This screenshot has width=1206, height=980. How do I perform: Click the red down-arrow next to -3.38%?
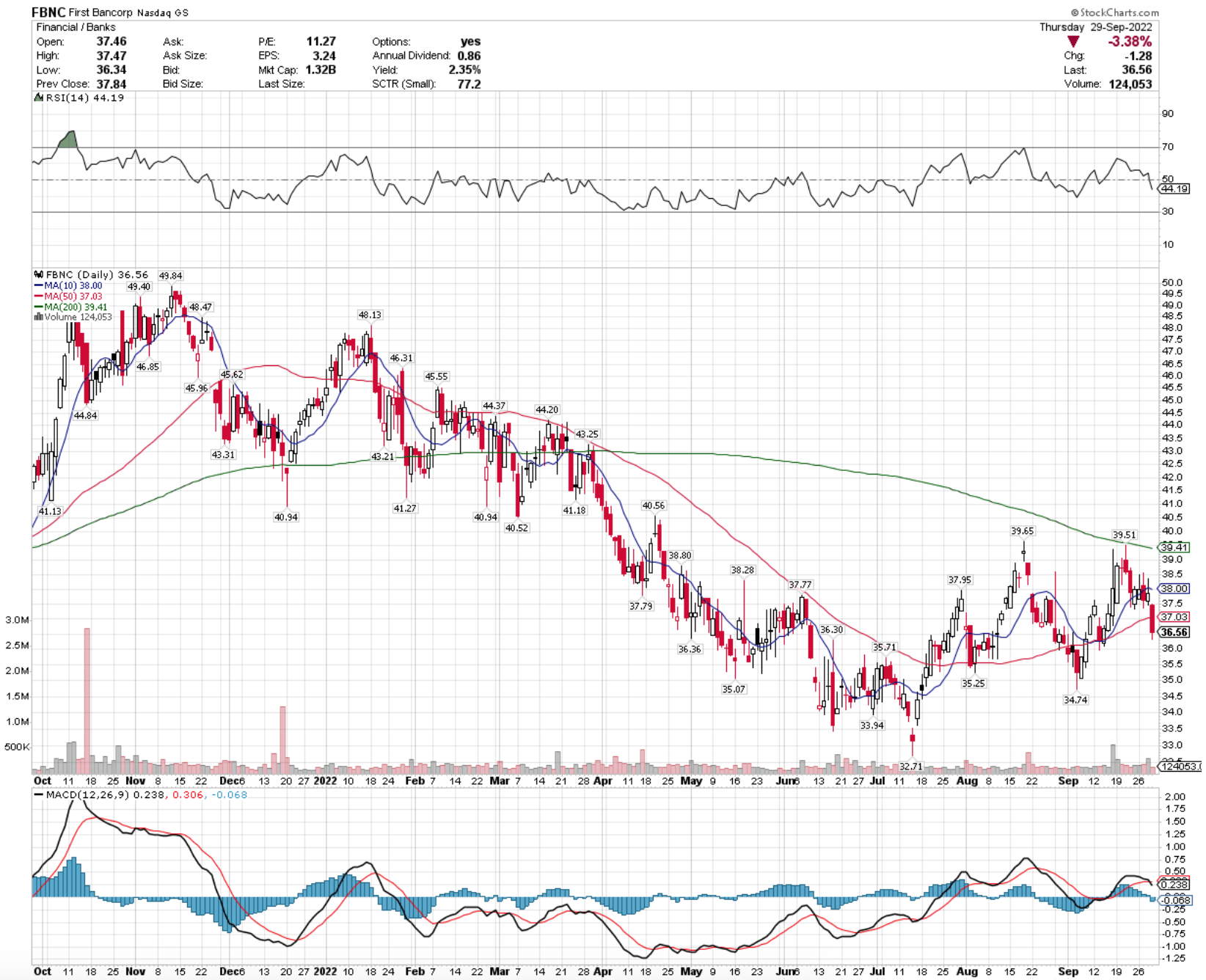coord(1073,42)
